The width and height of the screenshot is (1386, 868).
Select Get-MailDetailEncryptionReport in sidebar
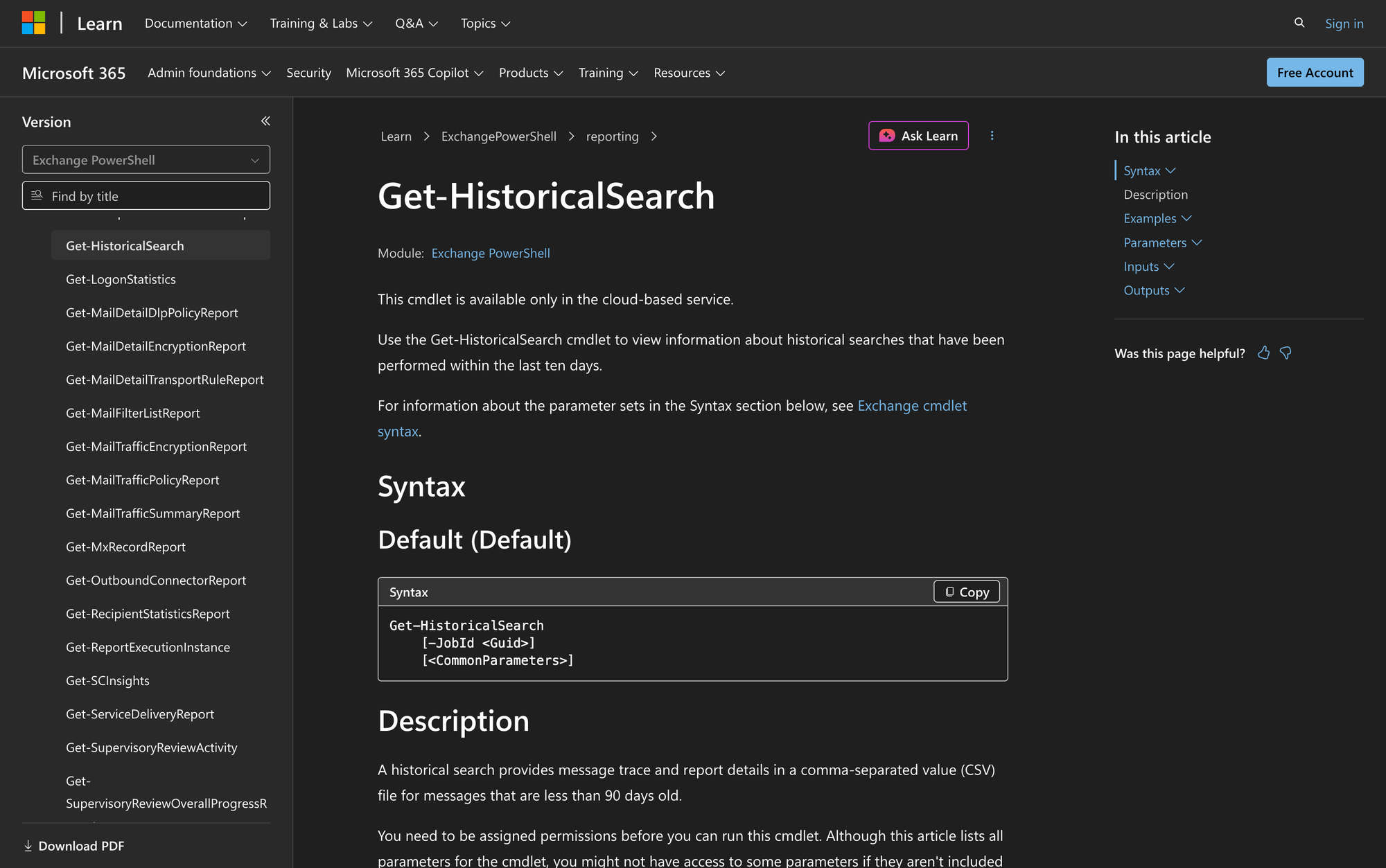tap(155, 346)
